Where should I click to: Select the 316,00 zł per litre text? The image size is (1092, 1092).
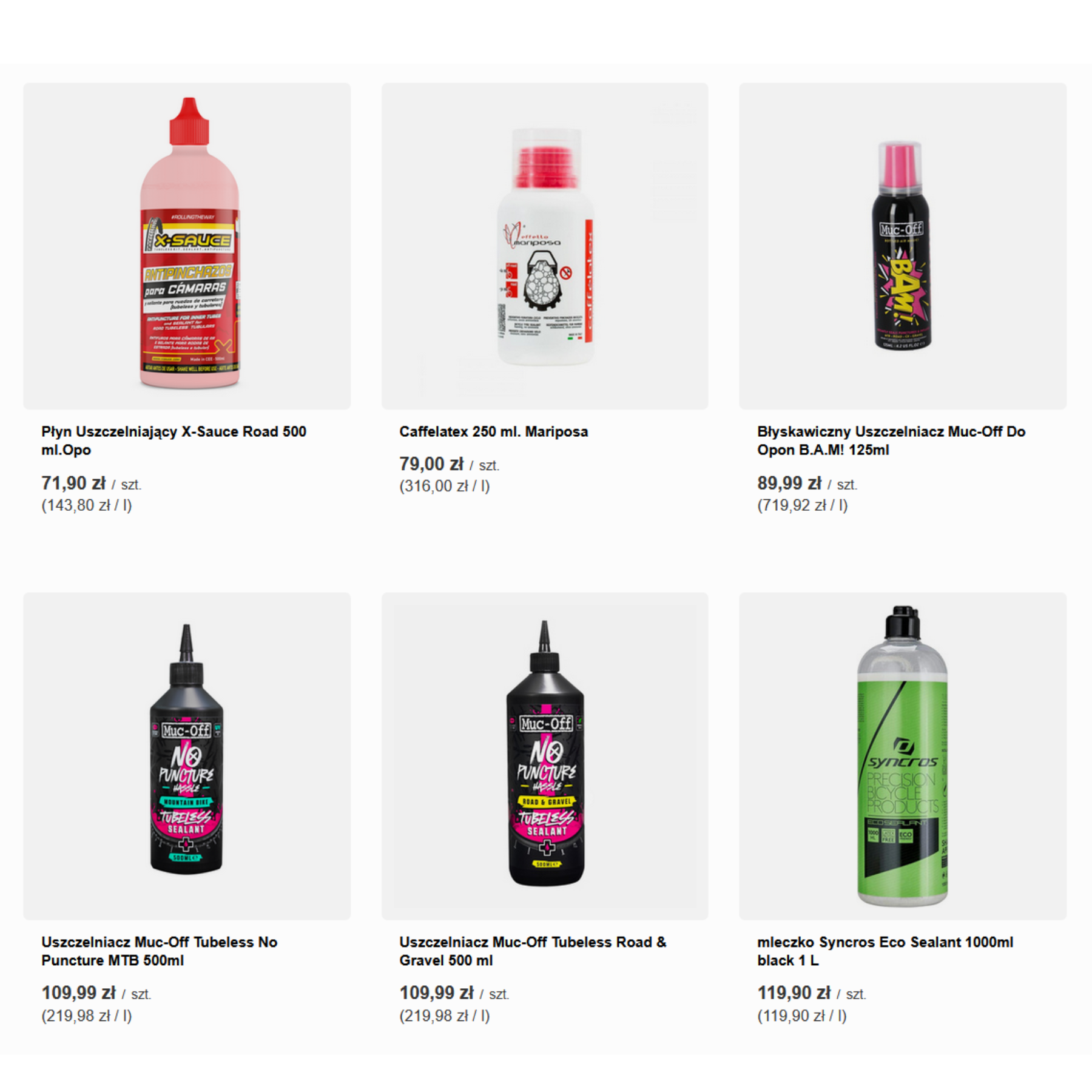coord(444,486)
